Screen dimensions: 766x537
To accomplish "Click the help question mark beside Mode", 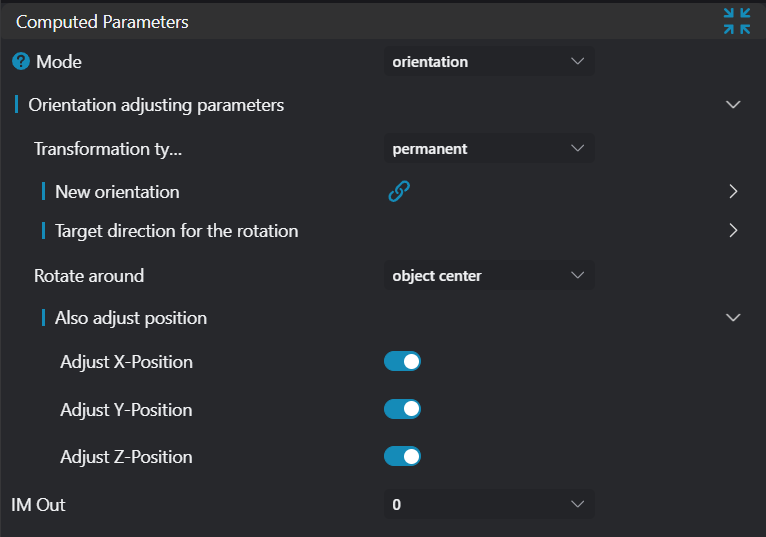I will 21,61.
